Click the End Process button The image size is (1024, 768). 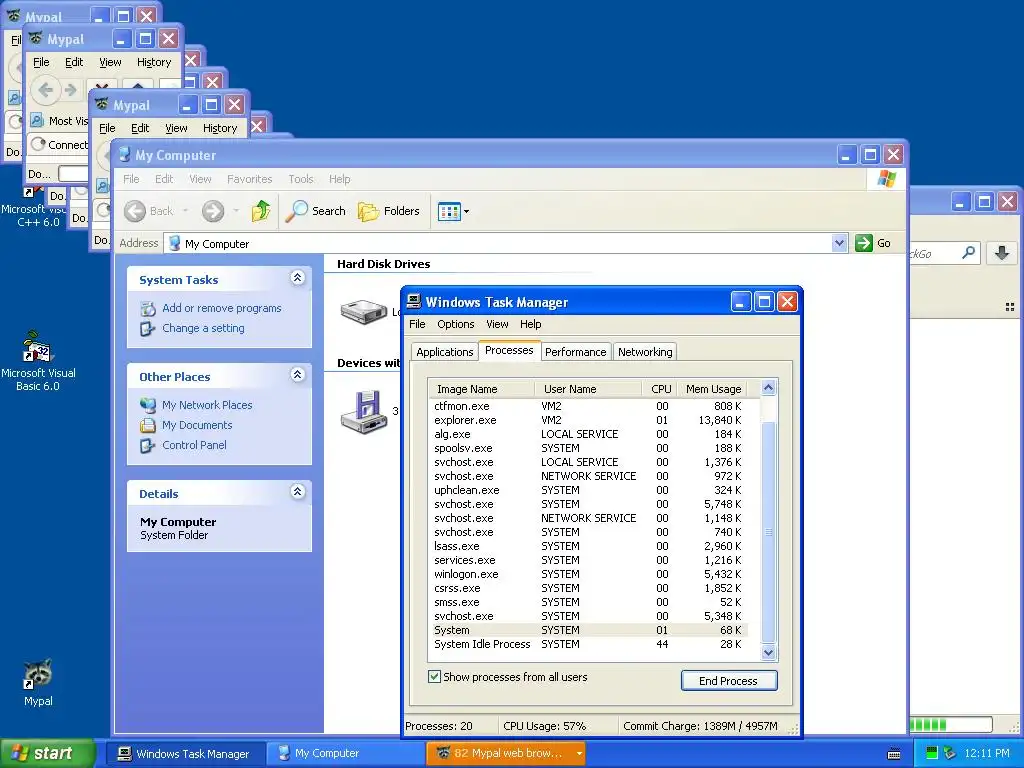point(729,680)
